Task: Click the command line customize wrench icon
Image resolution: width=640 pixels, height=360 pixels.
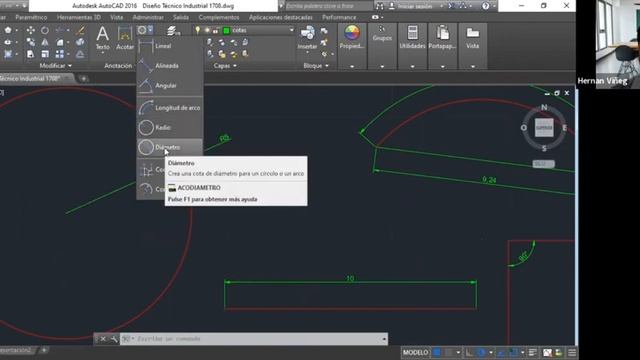Action: tap(114, 339)
